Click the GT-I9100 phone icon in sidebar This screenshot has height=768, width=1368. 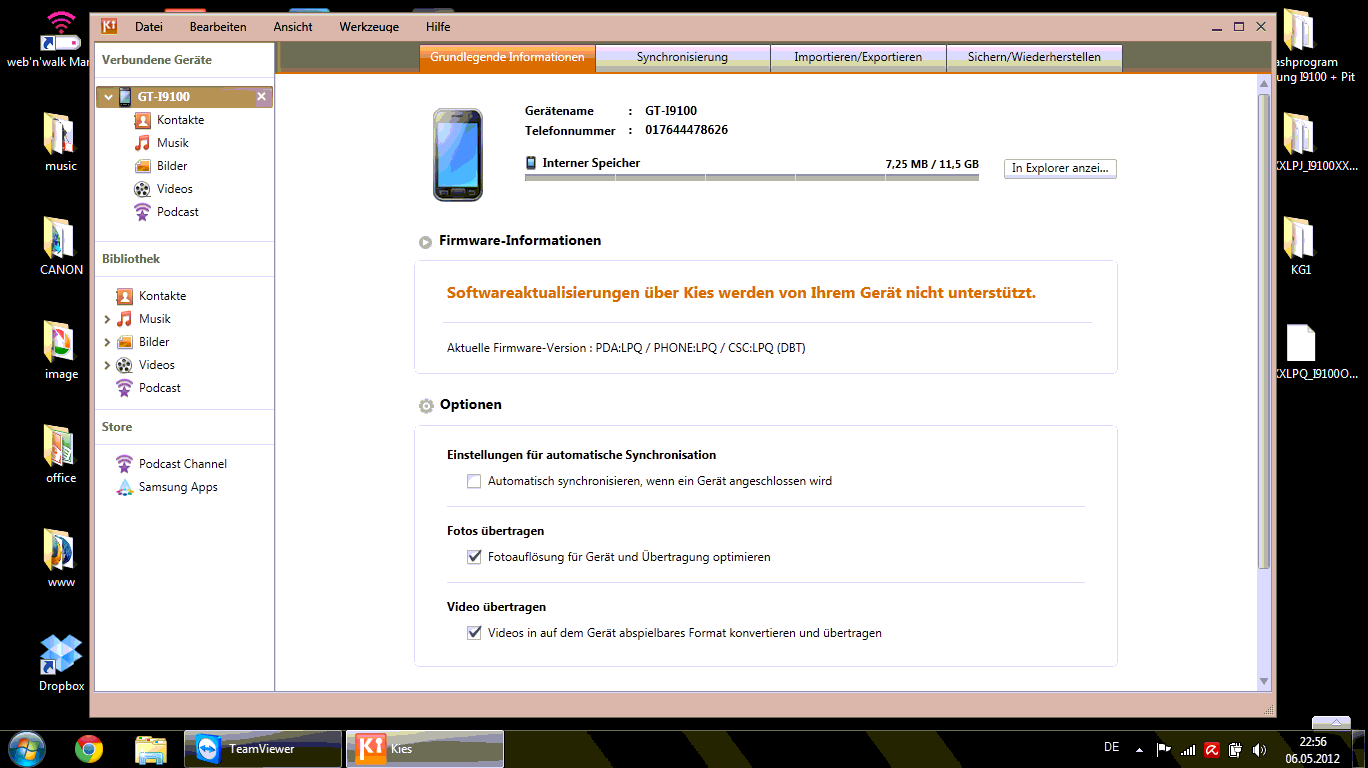[125, 97]
